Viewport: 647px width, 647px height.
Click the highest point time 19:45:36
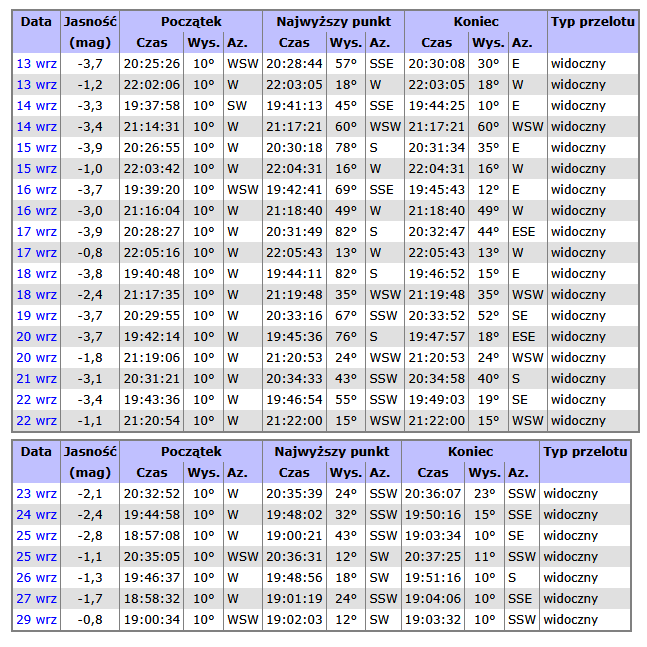point(294,337)
